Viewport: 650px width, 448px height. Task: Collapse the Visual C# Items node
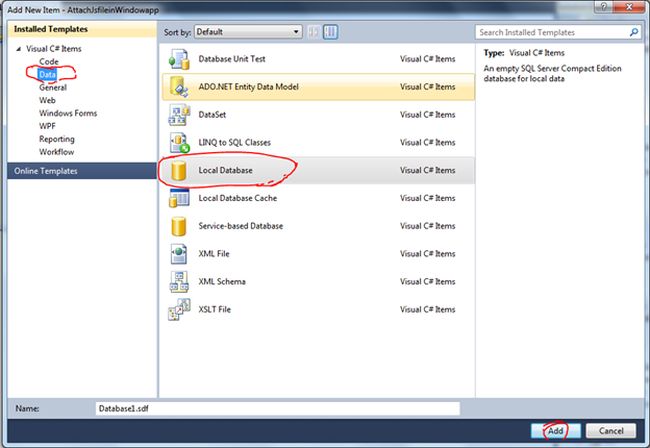(x=18, y=49)
